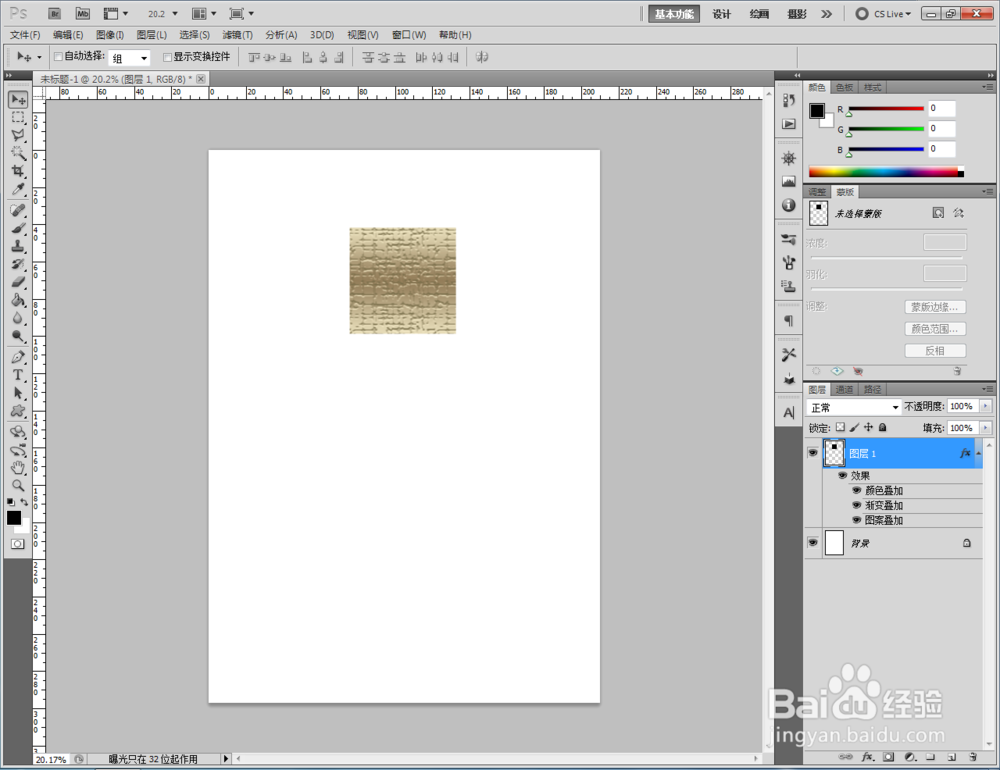
Task: Select the Eyedropper tool
Action: [18, 189]
